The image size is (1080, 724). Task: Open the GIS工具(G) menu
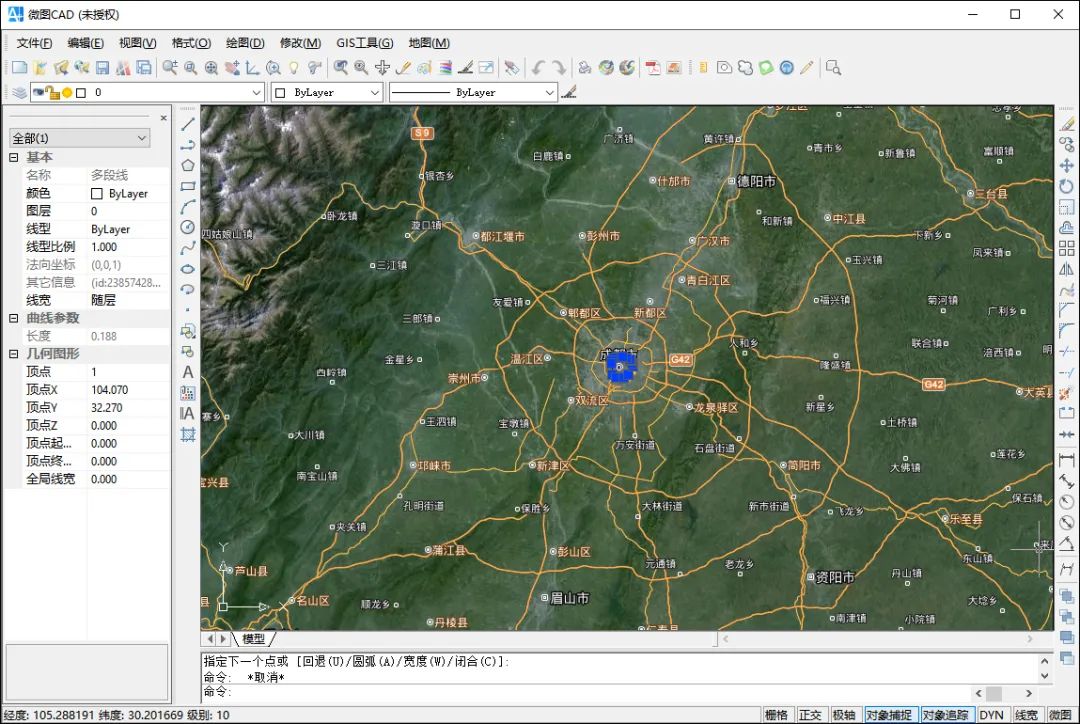[364, 43]
